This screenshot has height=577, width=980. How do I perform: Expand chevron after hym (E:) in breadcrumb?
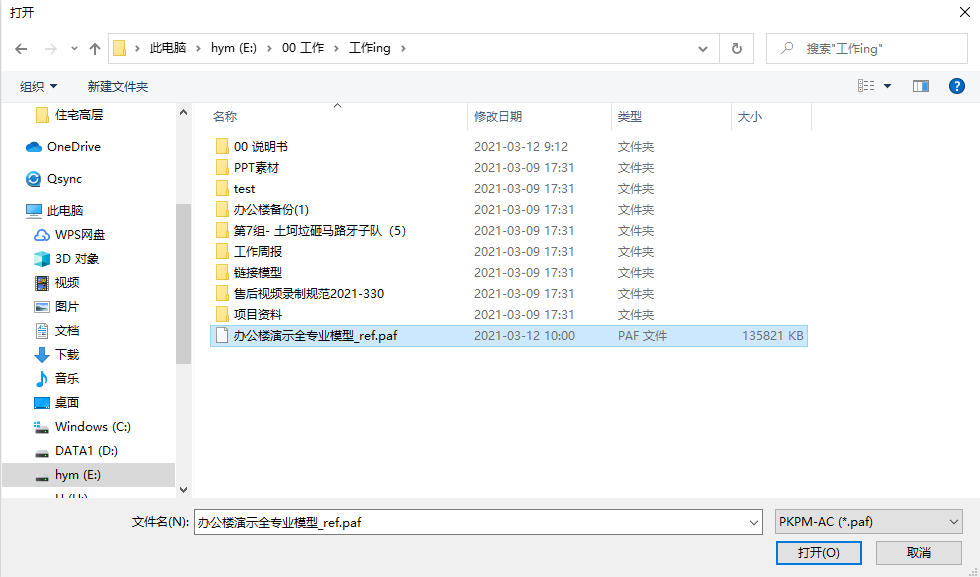click(269, 48)
